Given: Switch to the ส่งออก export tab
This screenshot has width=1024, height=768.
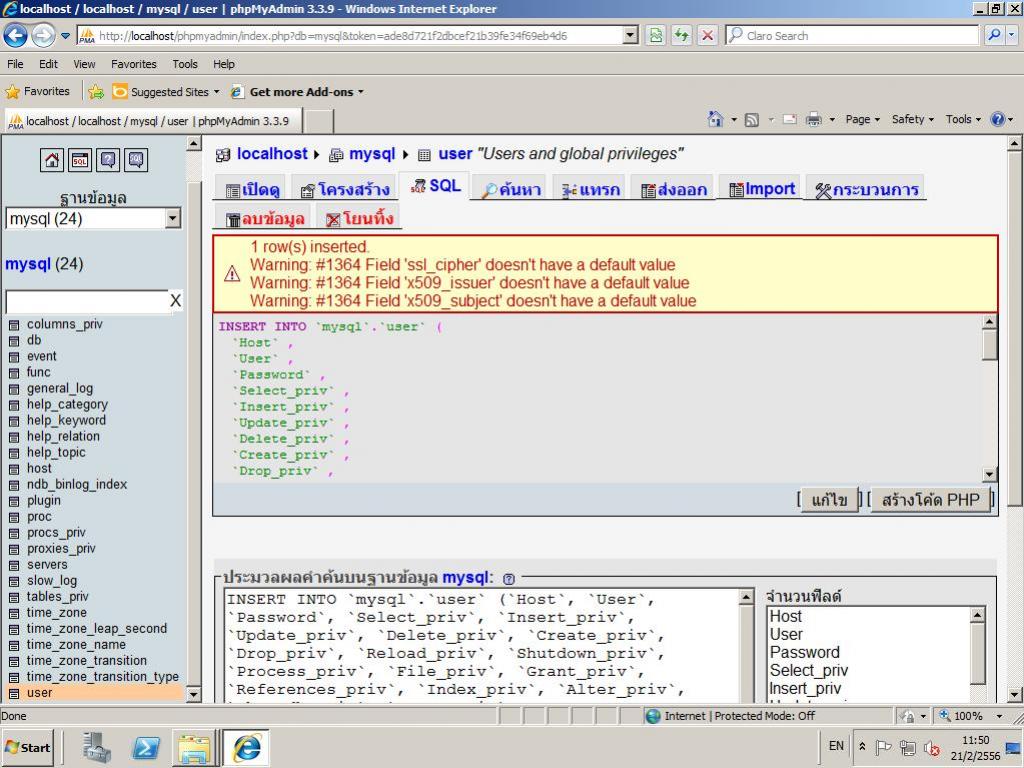Looking at the screenshot, I should coord(673,189).
